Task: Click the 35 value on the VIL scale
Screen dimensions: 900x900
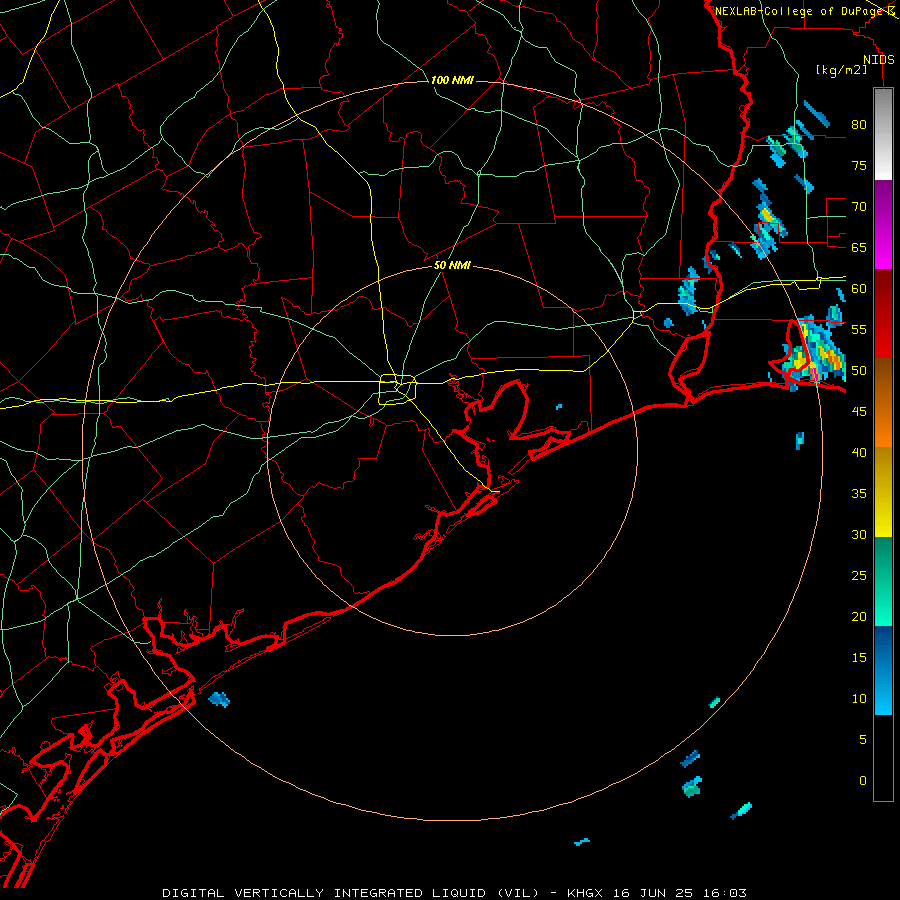Action: click(859, 494)
